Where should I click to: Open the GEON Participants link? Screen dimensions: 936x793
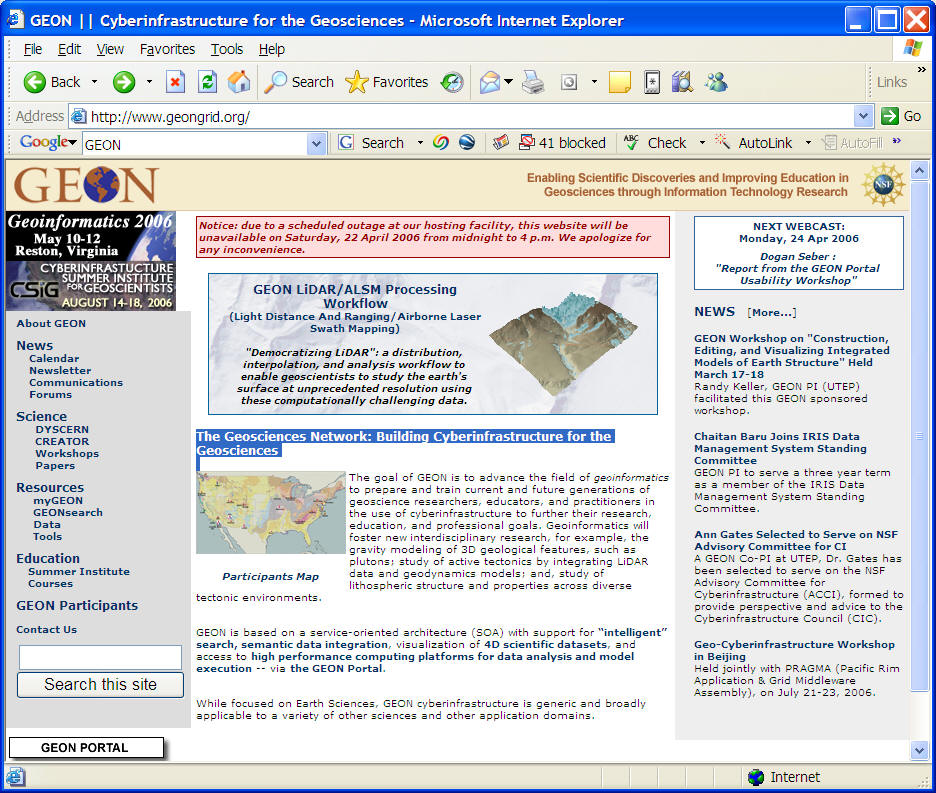[x=77, y=605]
